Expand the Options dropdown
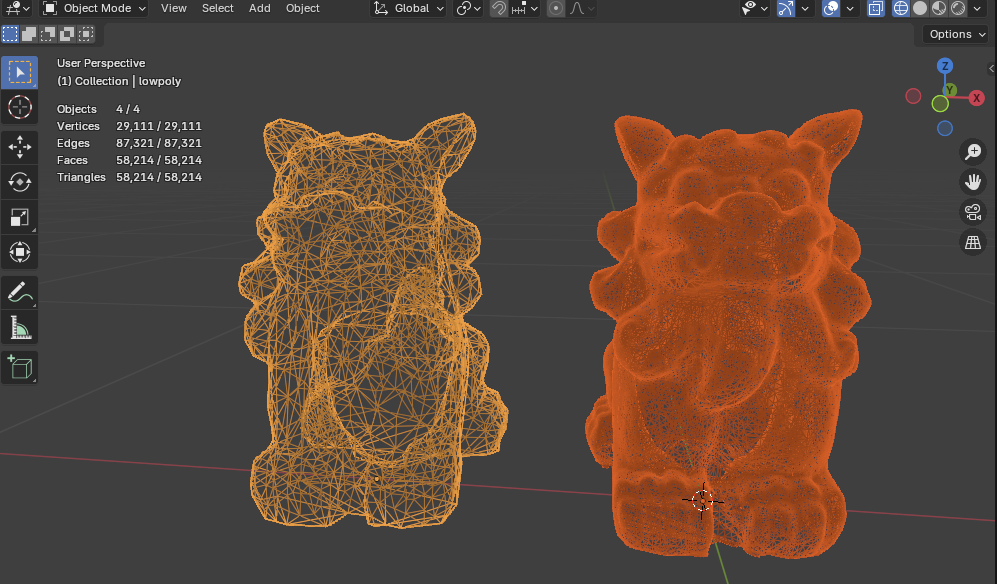This screenshot has width=997, height=584. (x=956, y=34)
